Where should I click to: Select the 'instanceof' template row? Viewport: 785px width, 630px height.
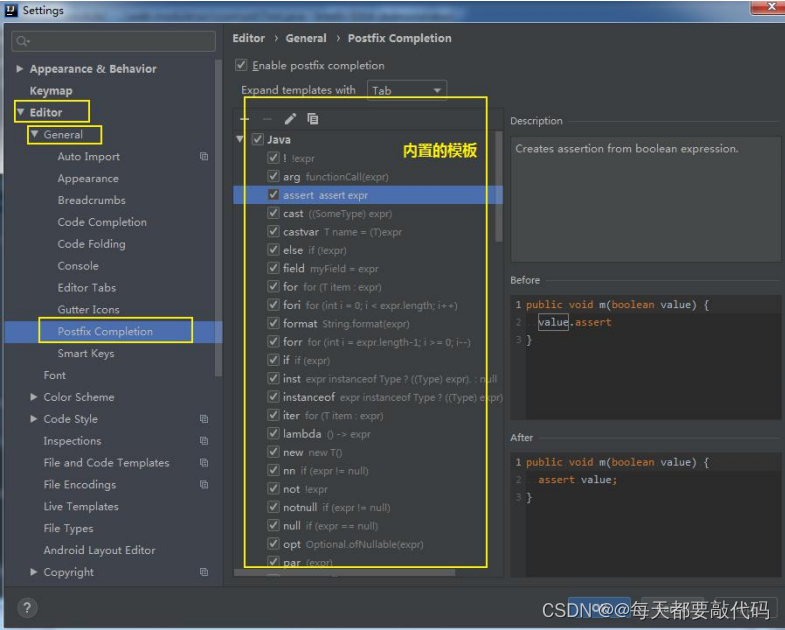[368, 397]
